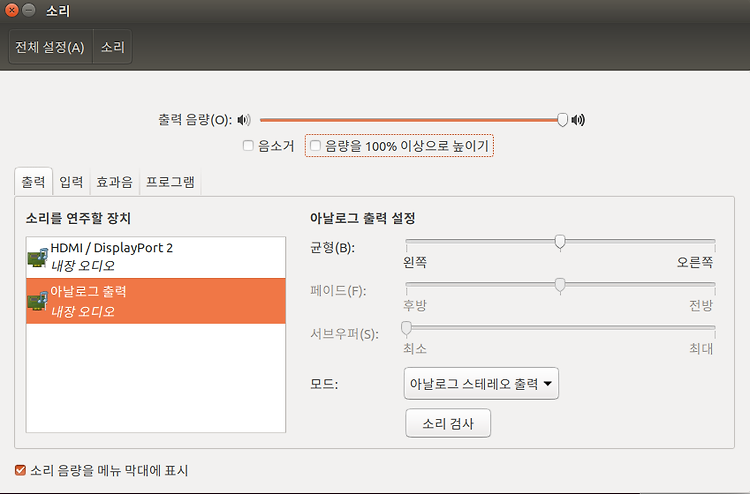Image resolution: width=750 pixels, height=494 pixels.
Task: Minimize the 소리 window
Action: [29, 10]
